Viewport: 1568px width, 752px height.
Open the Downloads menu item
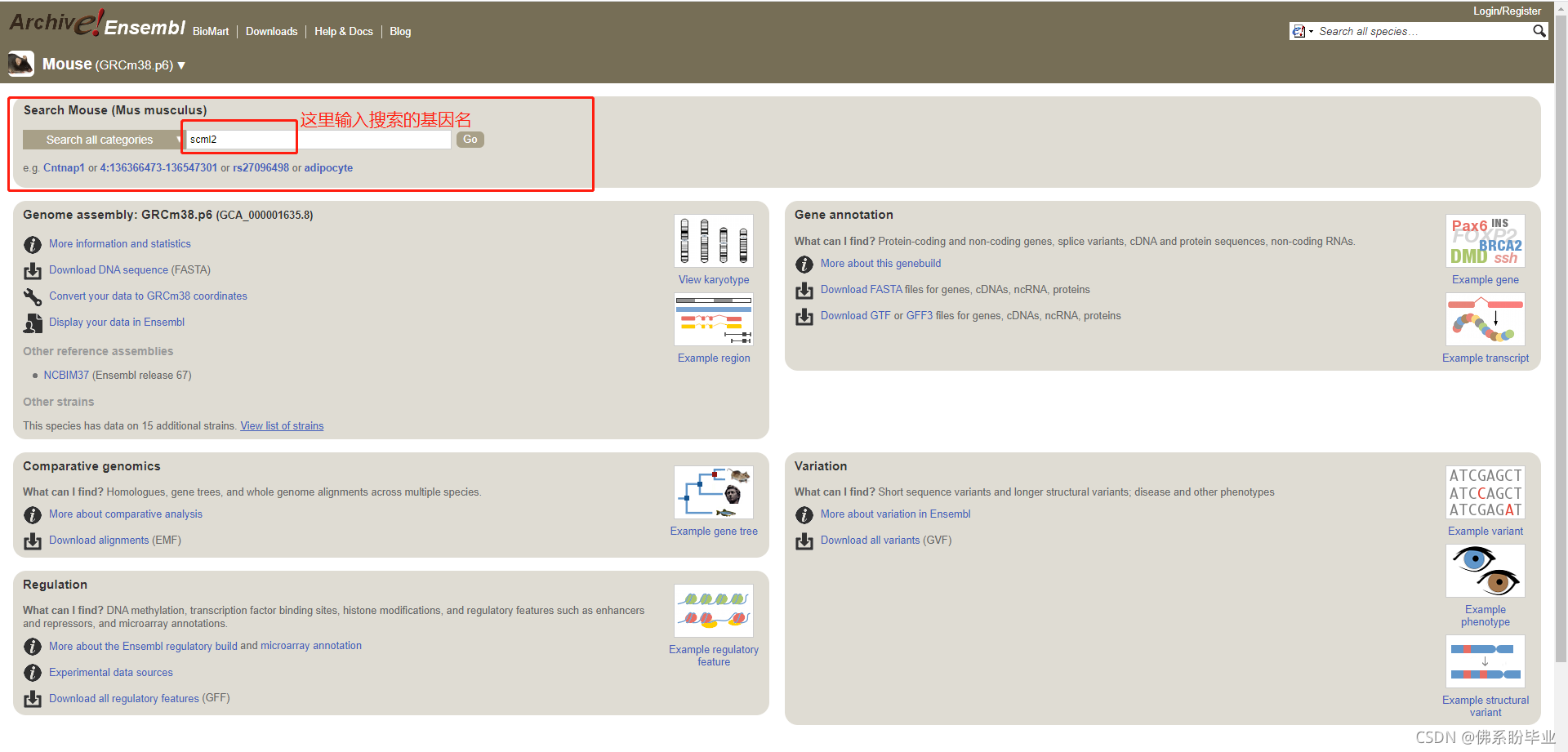tap(272, 31)
